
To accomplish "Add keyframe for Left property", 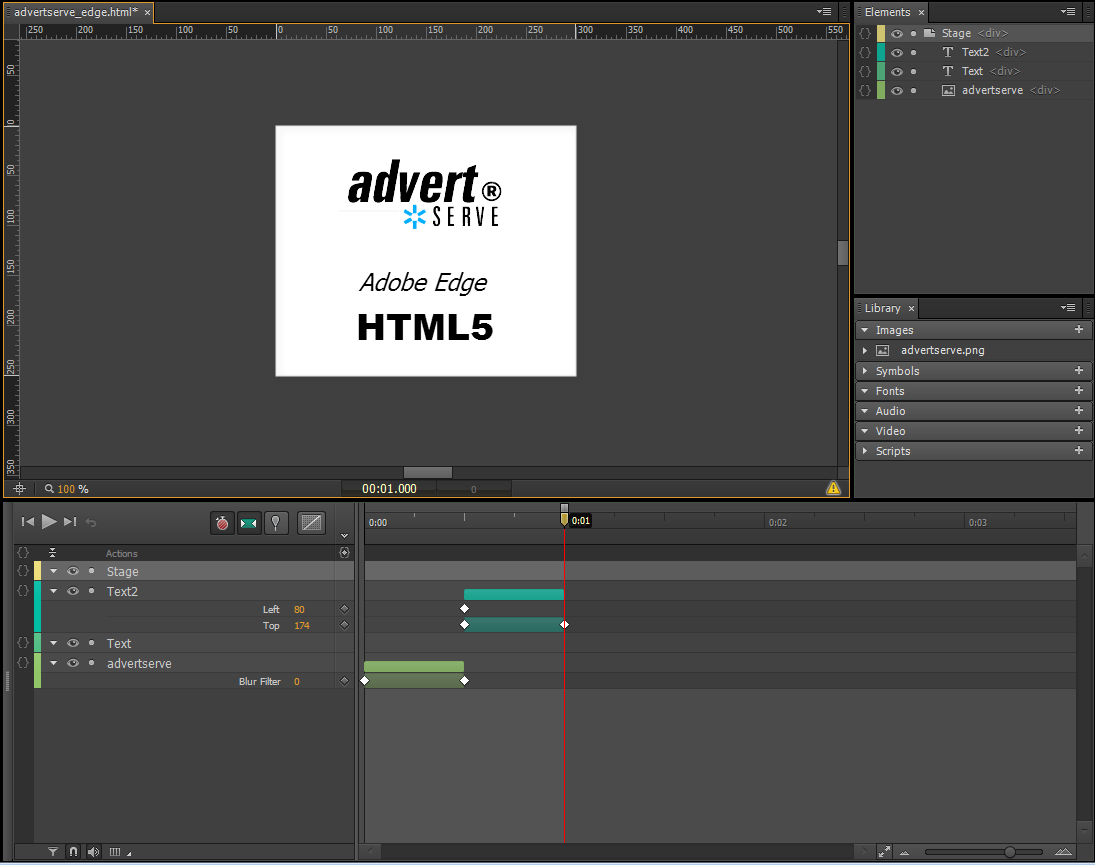I will 344,609.
